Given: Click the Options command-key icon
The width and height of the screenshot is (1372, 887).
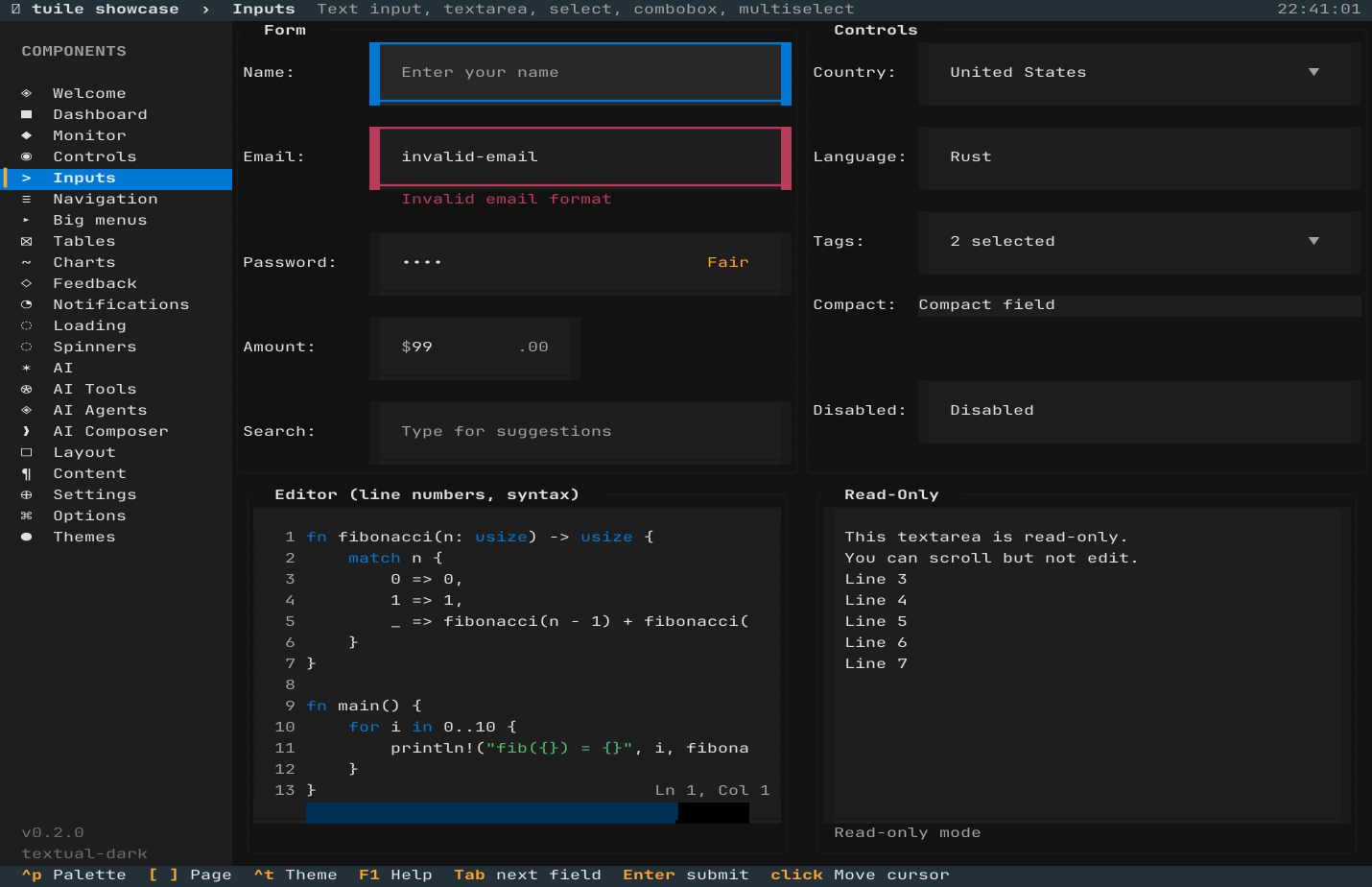Looking at the screenshot, I should (x=26, y=515).
